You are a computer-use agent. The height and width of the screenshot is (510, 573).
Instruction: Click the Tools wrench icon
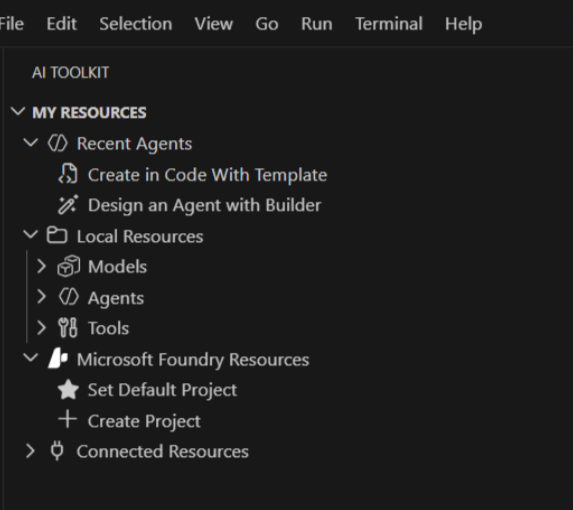pos(68,327)
